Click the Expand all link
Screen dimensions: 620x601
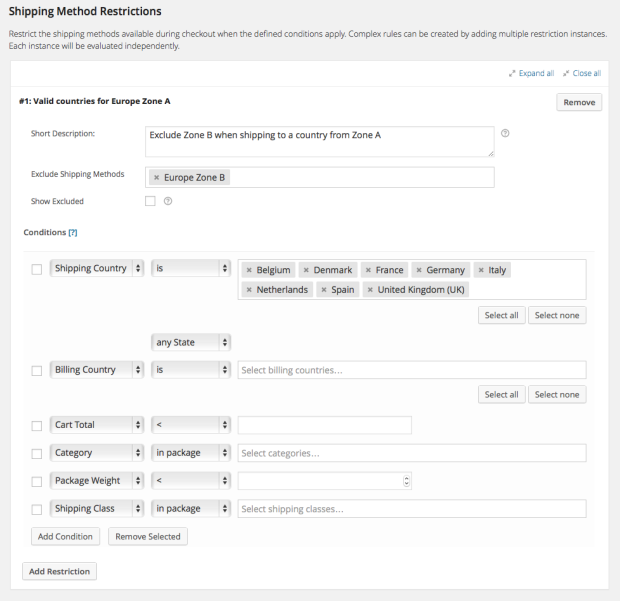pyautogui.click(x=532, y=73)
